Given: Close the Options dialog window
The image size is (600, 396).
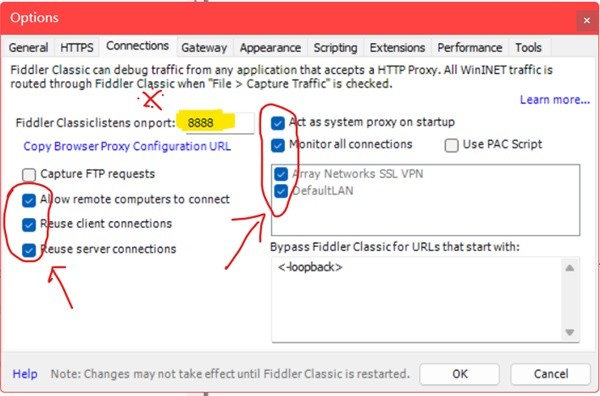Looking at the screenshot, I should (x=587, y=20).
